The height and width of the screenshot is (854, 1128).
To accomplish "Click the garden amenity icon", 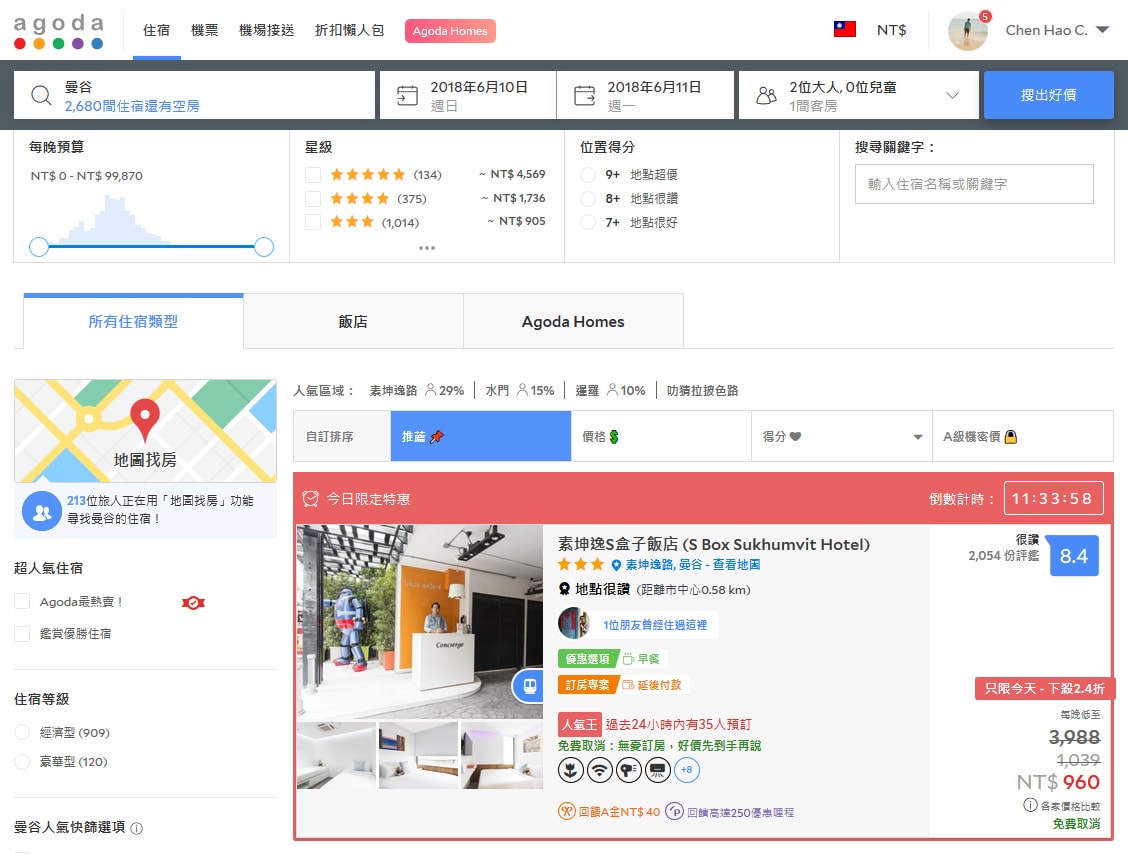I will coord(570,770).
